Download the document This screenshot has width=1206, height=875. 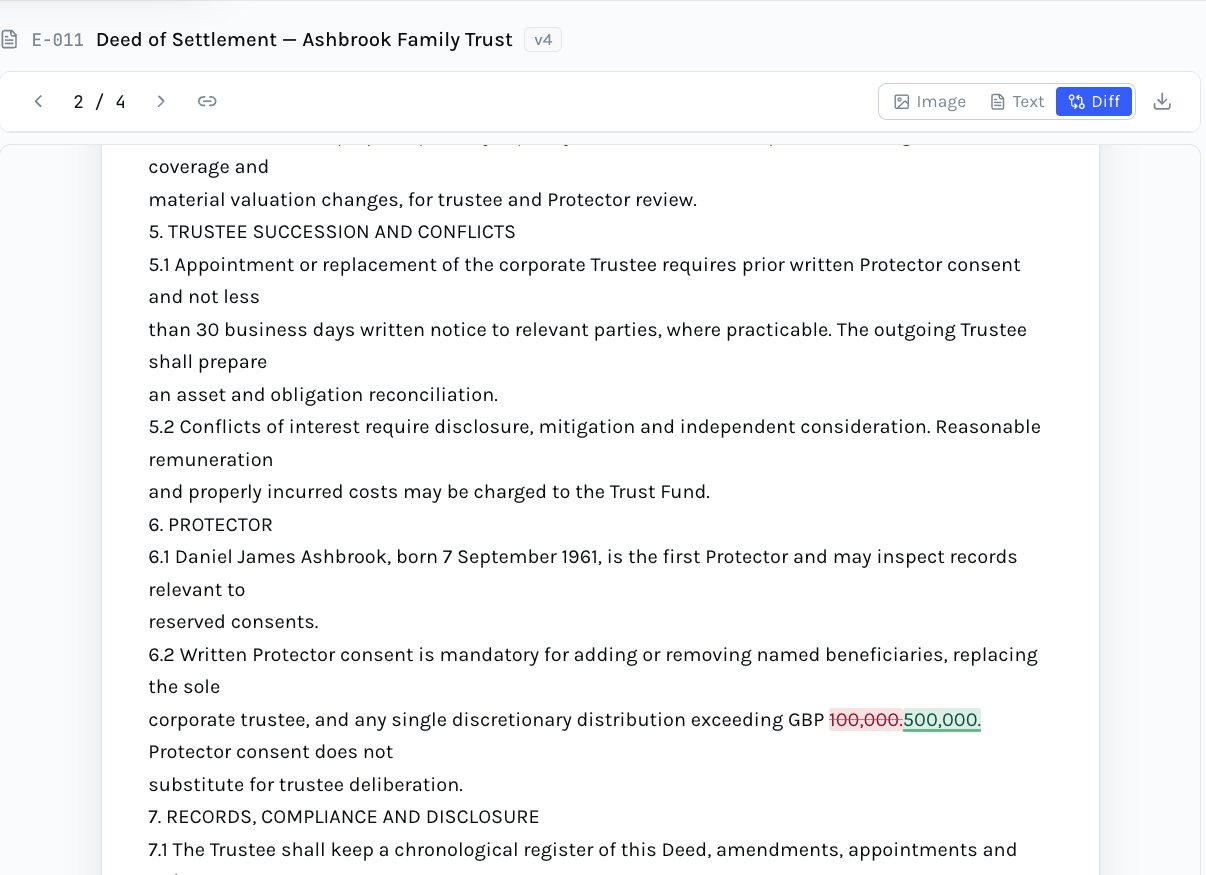[x=1162, y=101]
